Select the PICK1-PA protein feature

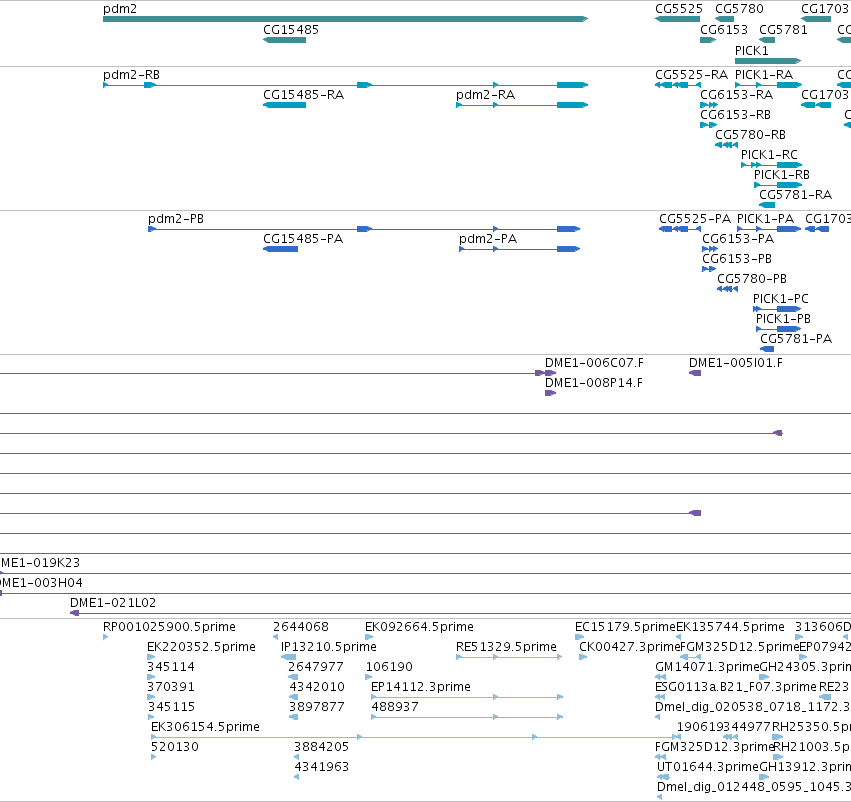(x=769, y=229)
